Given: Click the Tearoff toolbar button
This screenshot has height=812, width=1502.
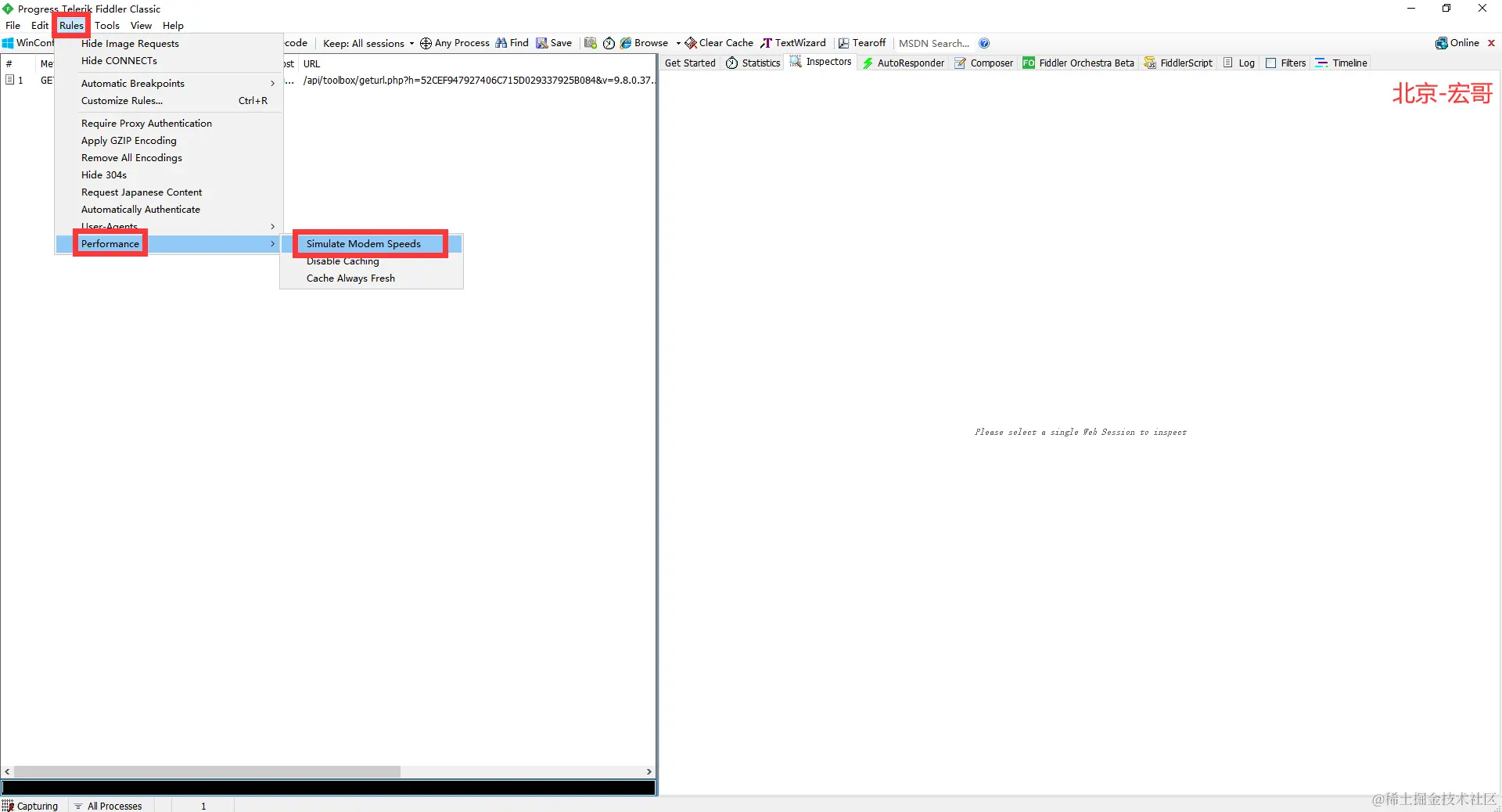Looking at the screenshot, I should click(862, 43).
